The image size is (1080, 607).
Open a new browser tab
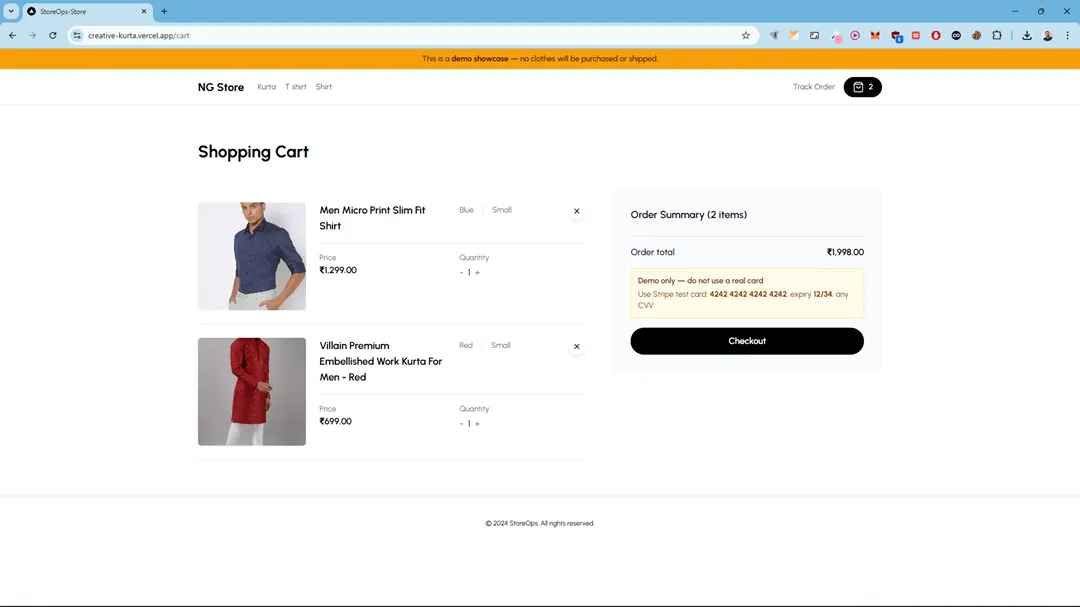click(164, 11)
